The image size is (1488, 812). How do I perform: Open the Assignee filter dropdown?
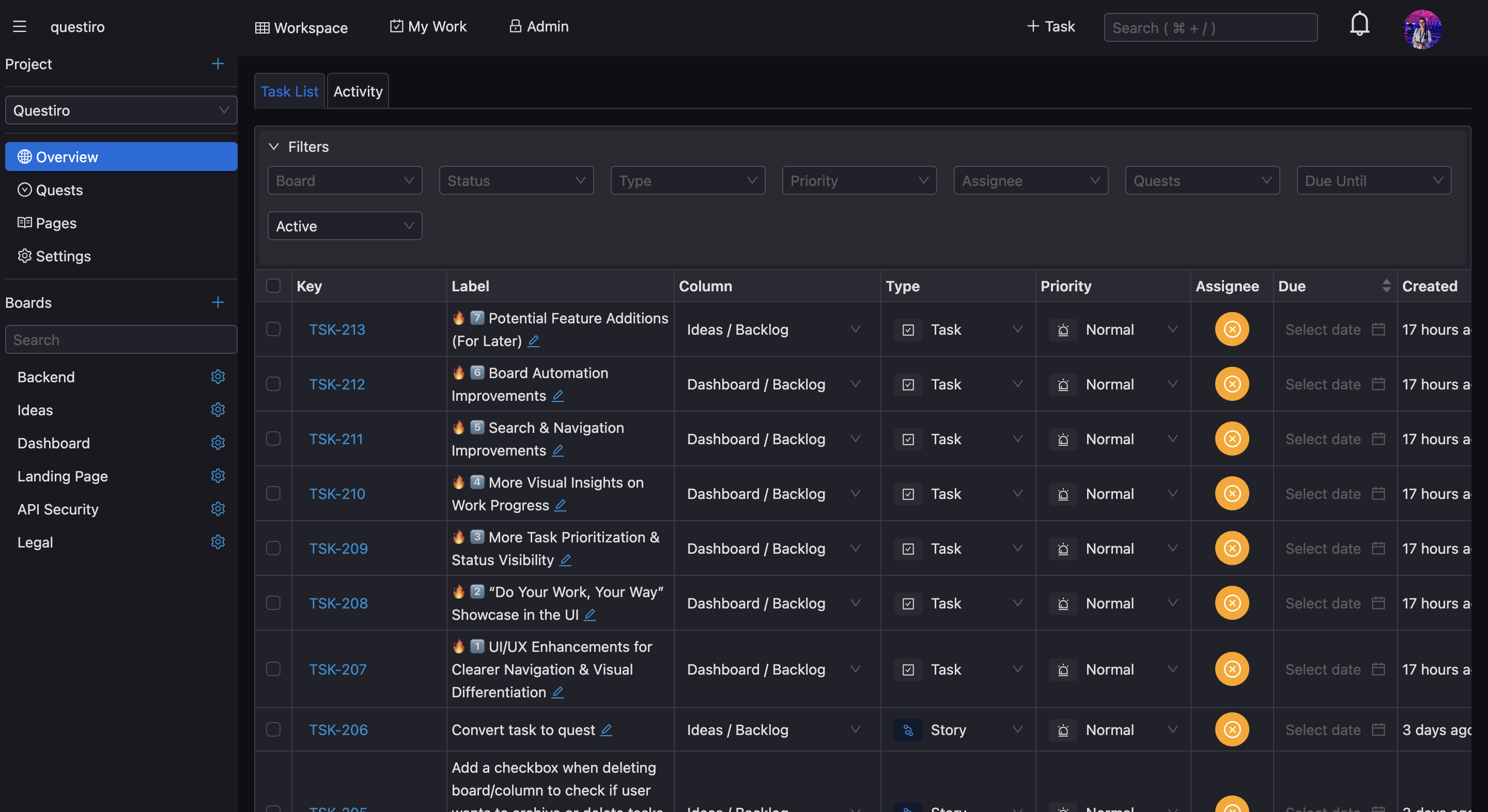(x=1031, y=180)
